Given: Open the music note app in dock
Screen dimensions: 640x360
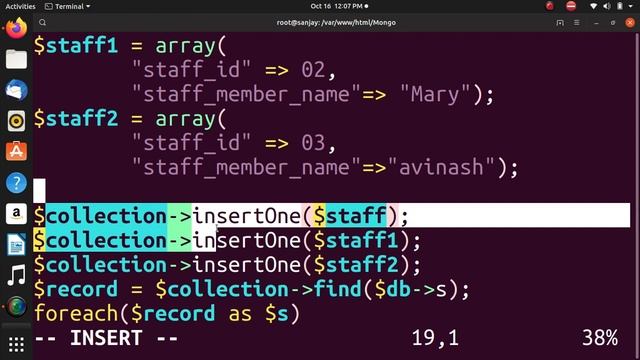Looking at the screenshot, I should (16, 275).
